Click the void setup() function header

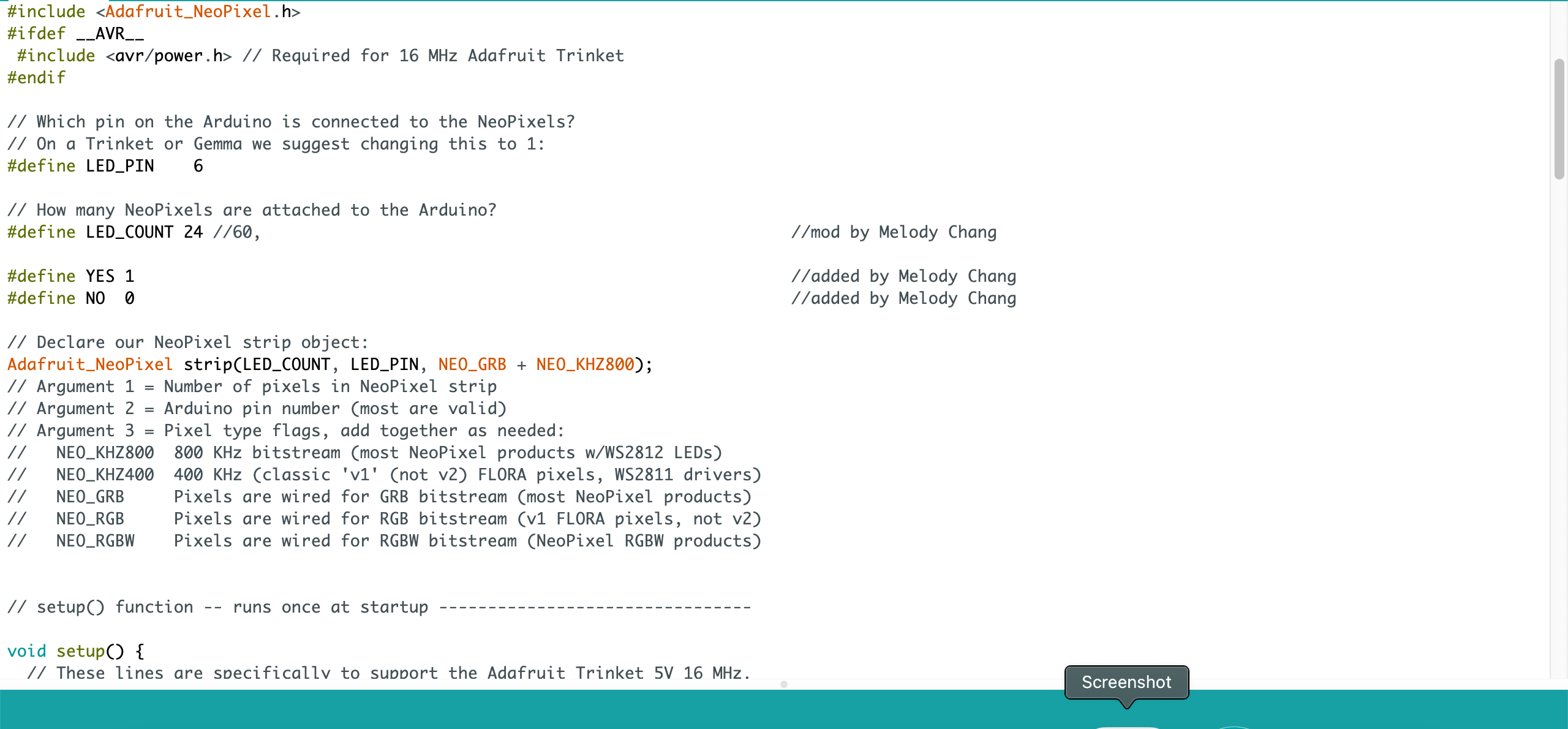click(75, 650)
